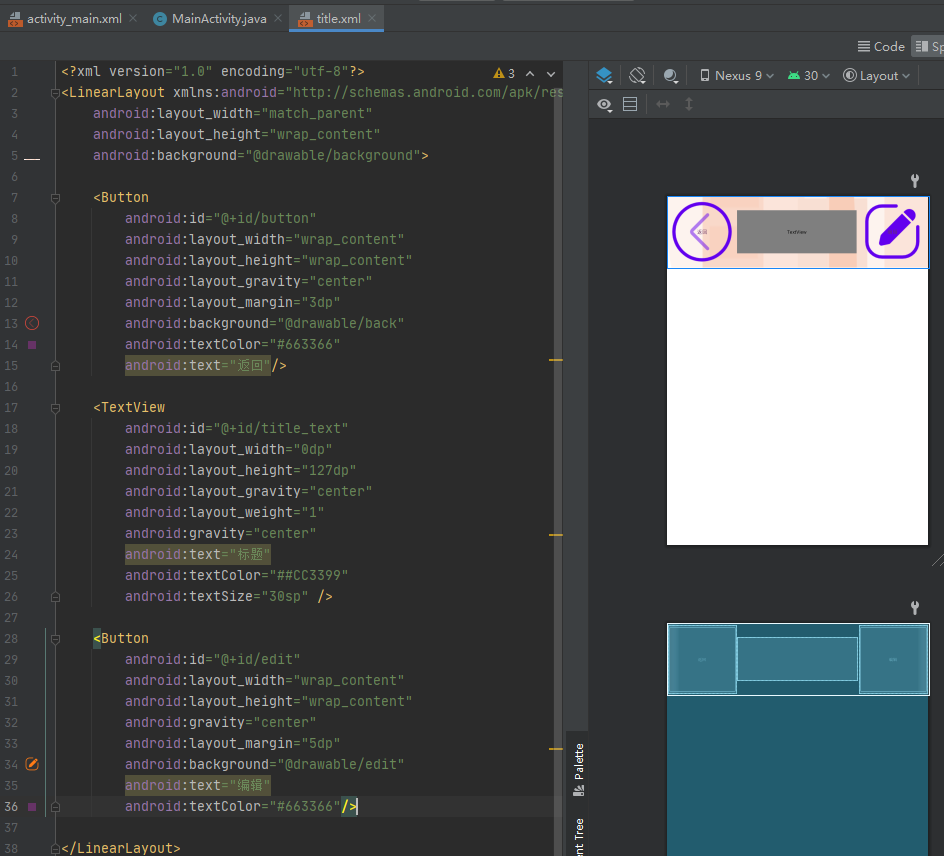Click the back drawable gutter icon on line 13
This screenshot has width=944, height=856.
(x=32, y=323)
